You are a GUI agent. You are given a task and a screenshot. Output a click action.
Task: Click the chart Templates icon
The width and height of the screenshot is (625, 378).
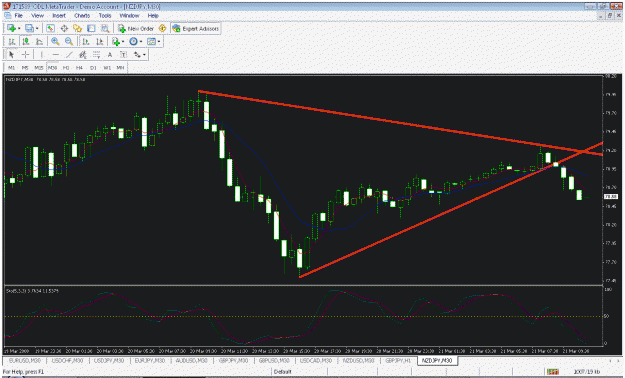151,41
